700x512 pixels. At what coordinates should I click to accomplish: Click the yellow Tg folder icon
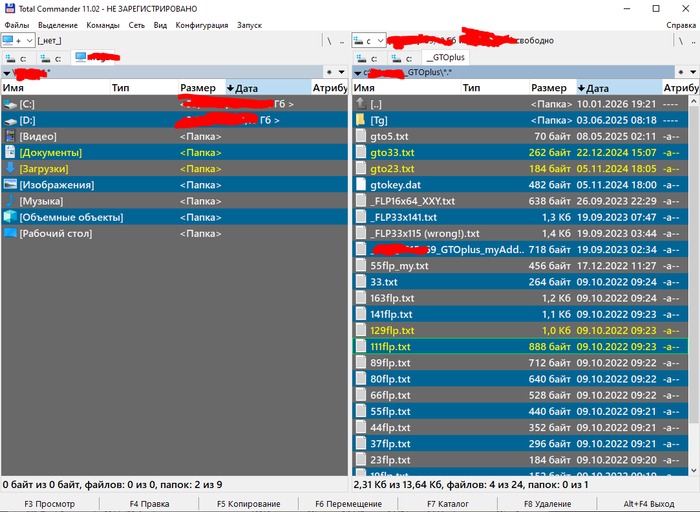coord(361,120)
